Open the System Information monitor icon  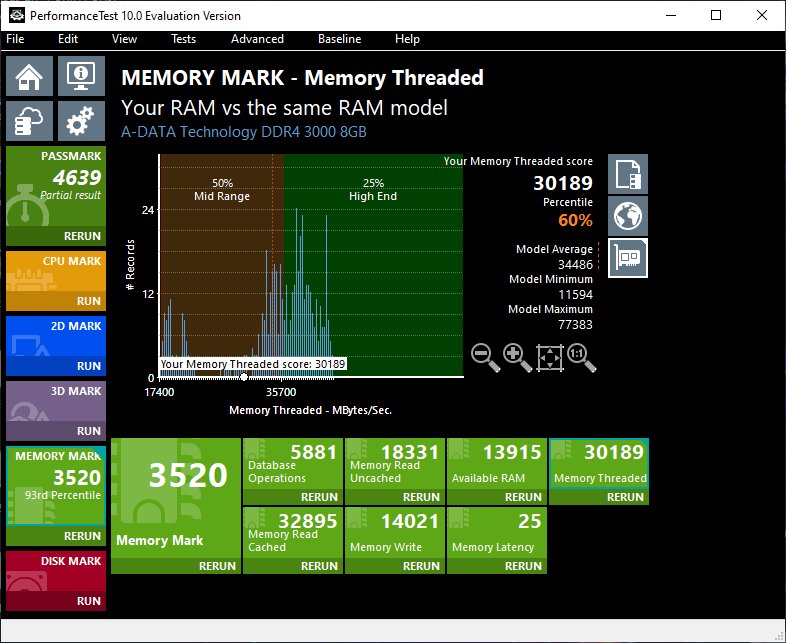[x=81, y=76]
